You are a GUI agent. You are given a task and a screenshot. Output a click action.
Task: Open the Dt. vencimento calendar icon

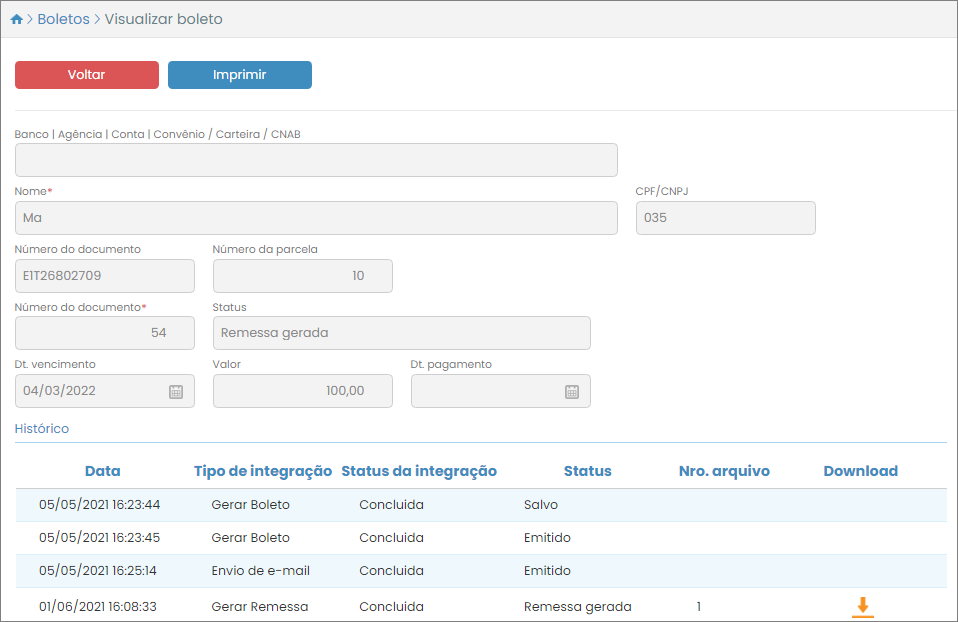[176, 391]
